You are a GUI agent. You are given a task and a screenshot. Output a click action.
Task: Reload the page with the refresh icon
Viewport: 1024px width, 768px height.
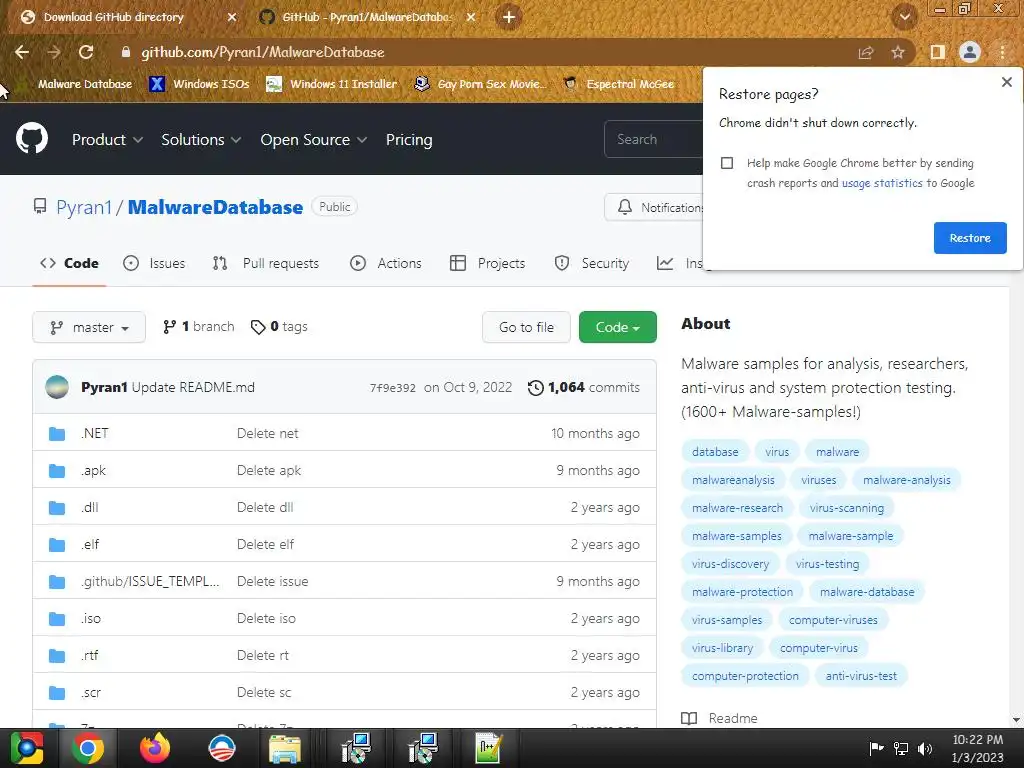click(86, 52)
